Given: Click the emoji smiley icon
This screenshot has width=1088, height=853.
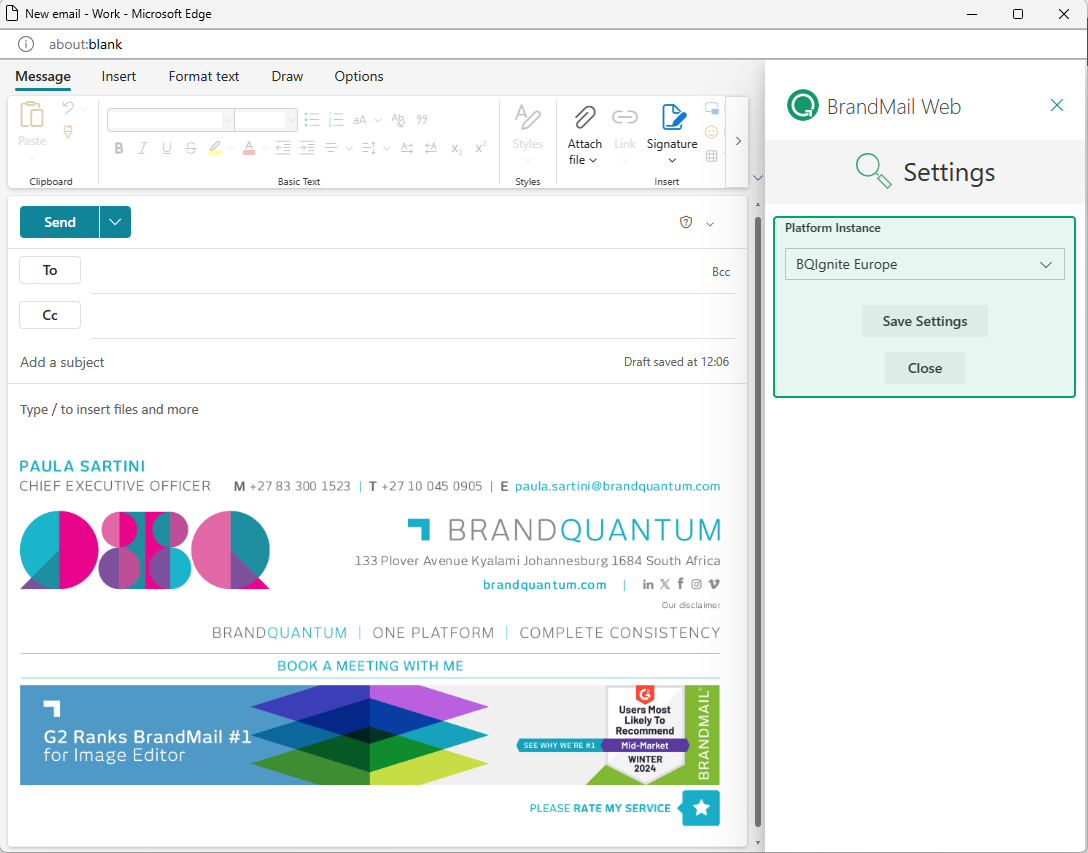Looking at the screenshot, I should click(711, 131).
